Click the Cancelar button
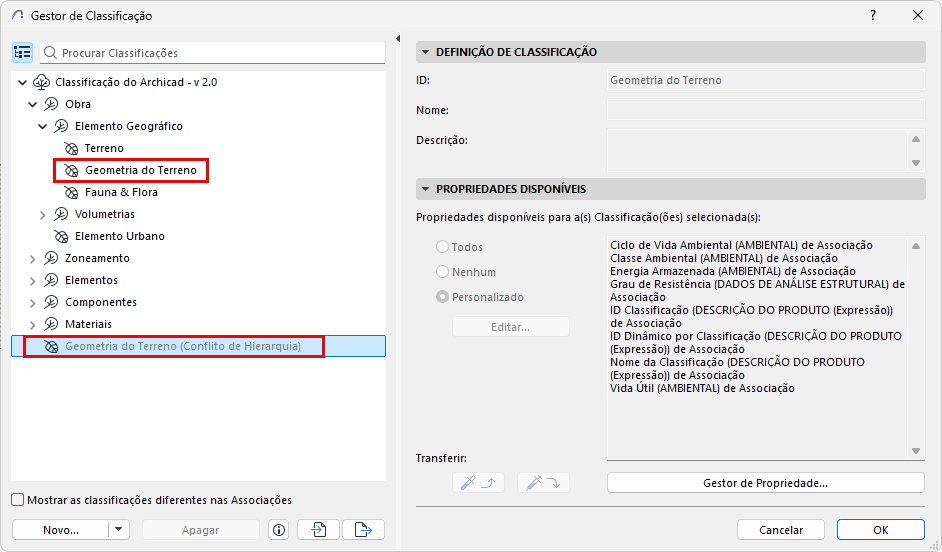This screenshot has height=552, width=942. tap(780, 530)
